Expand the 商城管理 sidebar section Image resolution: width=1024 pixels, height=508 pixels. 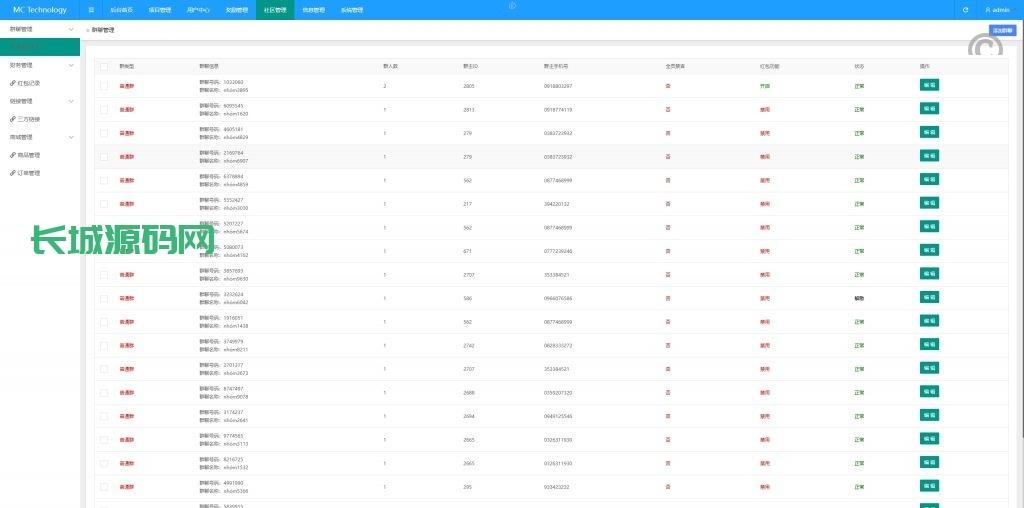[40, 137]
